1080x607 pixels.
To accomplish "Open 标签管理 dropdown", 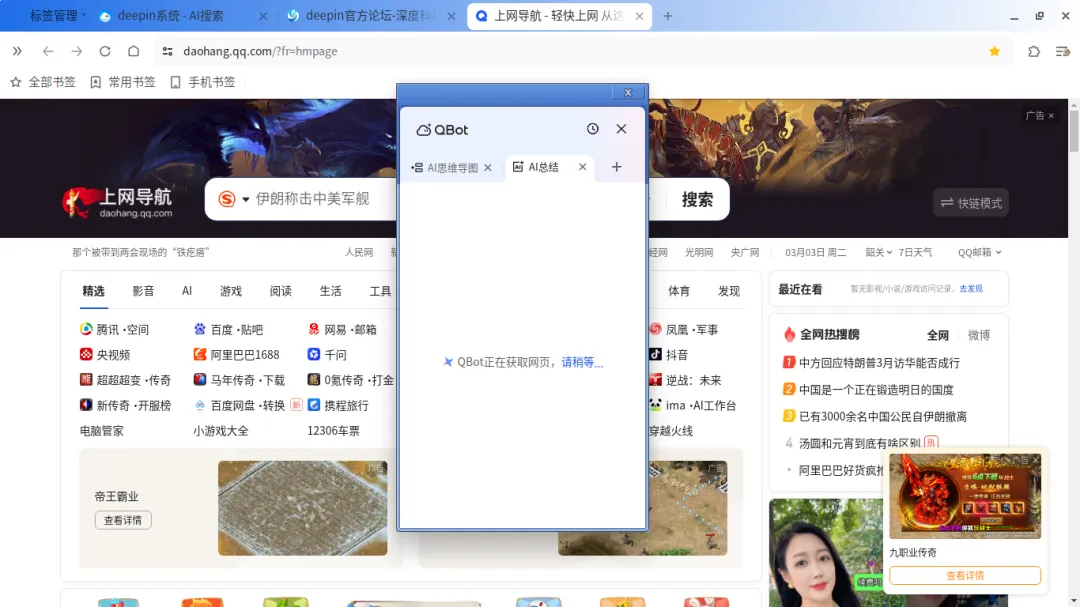I will pos(57,16).
